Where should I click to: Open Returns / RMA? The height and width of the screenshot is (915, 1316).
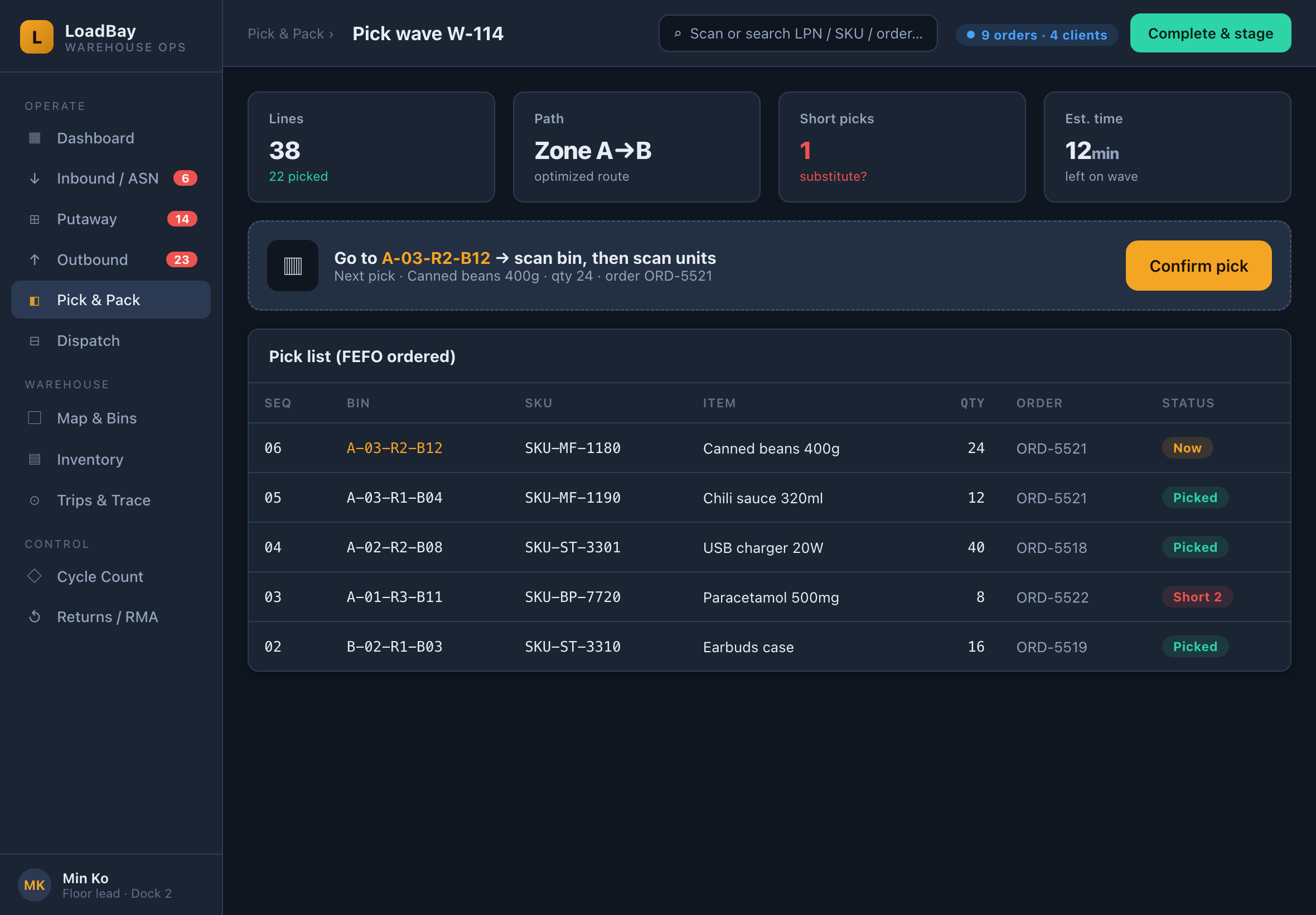tap(111, 617)
